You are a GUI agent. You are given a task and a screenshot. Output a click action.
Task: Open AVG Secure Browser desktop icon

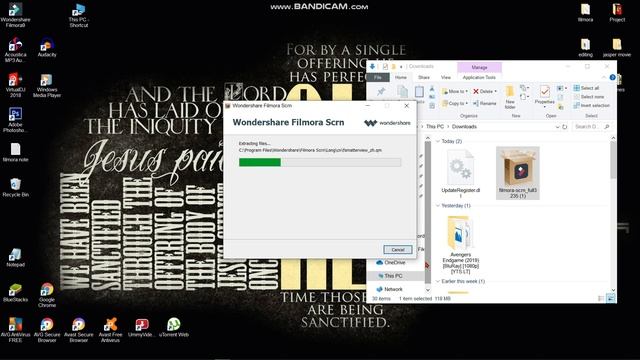pyautogui.click(x=47, y=330)
